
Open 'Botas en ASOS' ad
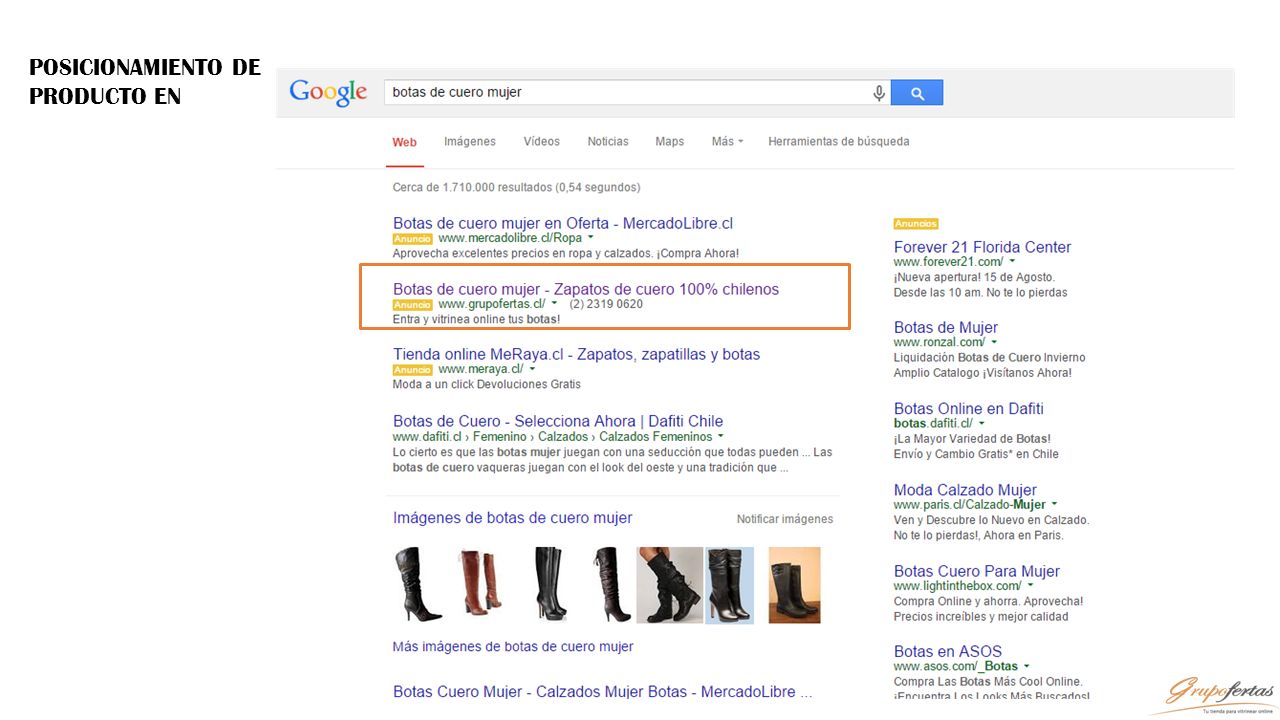(948, 651)
